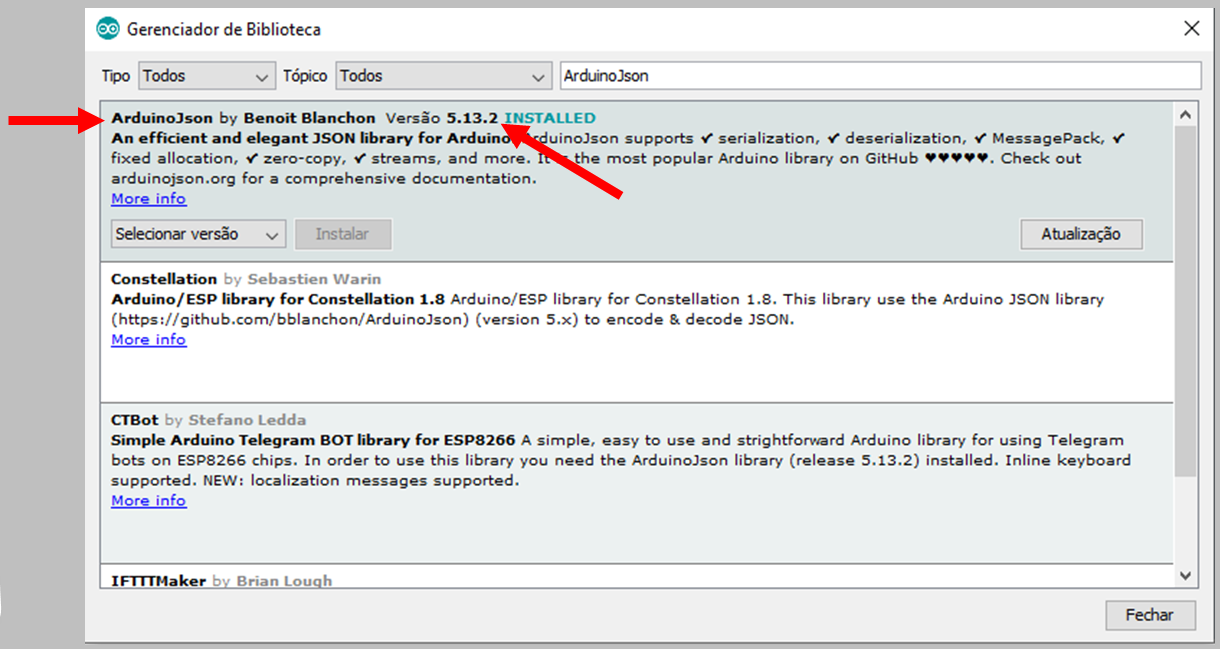Open Selecionar versão dropdown for ArduinoJson
The width and height of the screenshot is (1220, 649).
pyautogui.click(x=198, y=234)
